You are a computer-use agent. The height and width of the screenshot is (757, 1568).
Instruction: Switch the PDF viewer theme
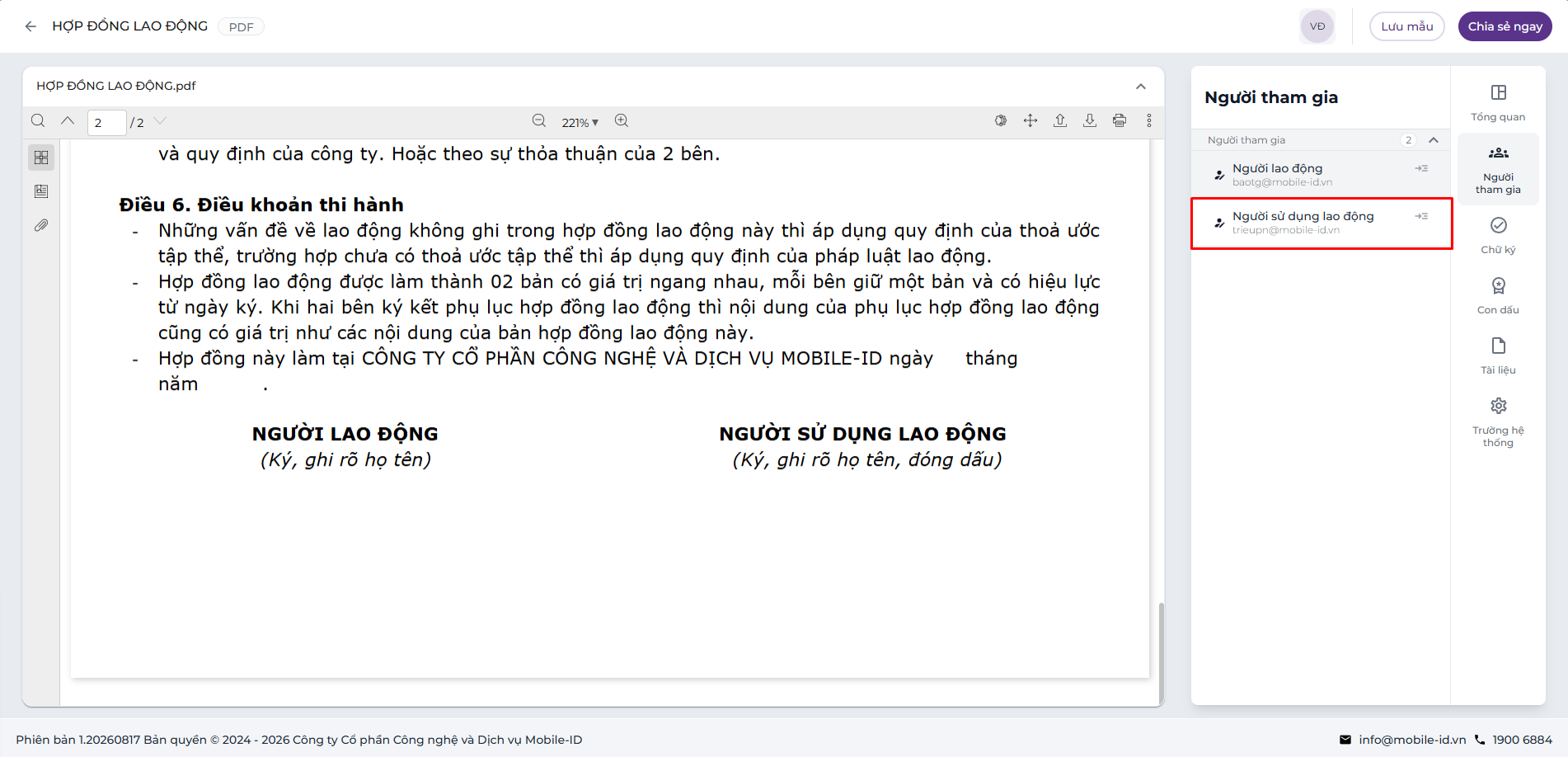click(x=1001, y=121)
